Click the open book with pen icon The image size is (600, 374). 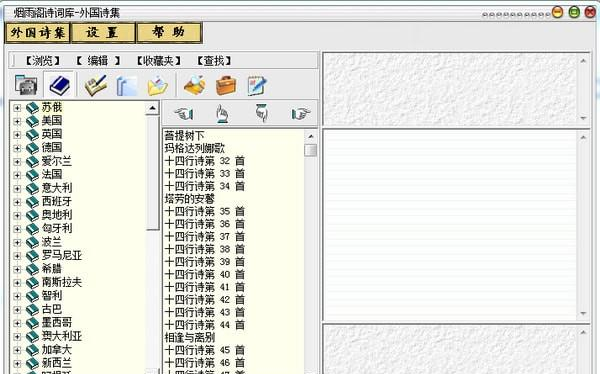pyautogui.click(x=95, y=85)
